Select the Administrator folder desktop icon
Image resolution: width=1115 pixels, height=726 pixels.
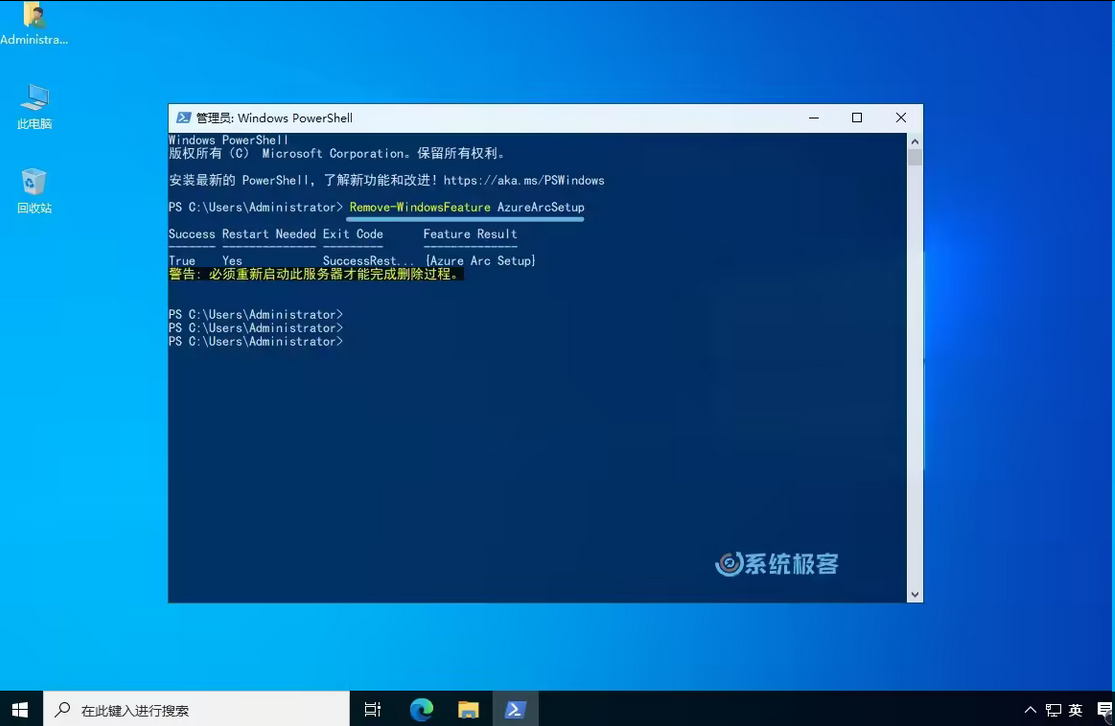(34, 24)
